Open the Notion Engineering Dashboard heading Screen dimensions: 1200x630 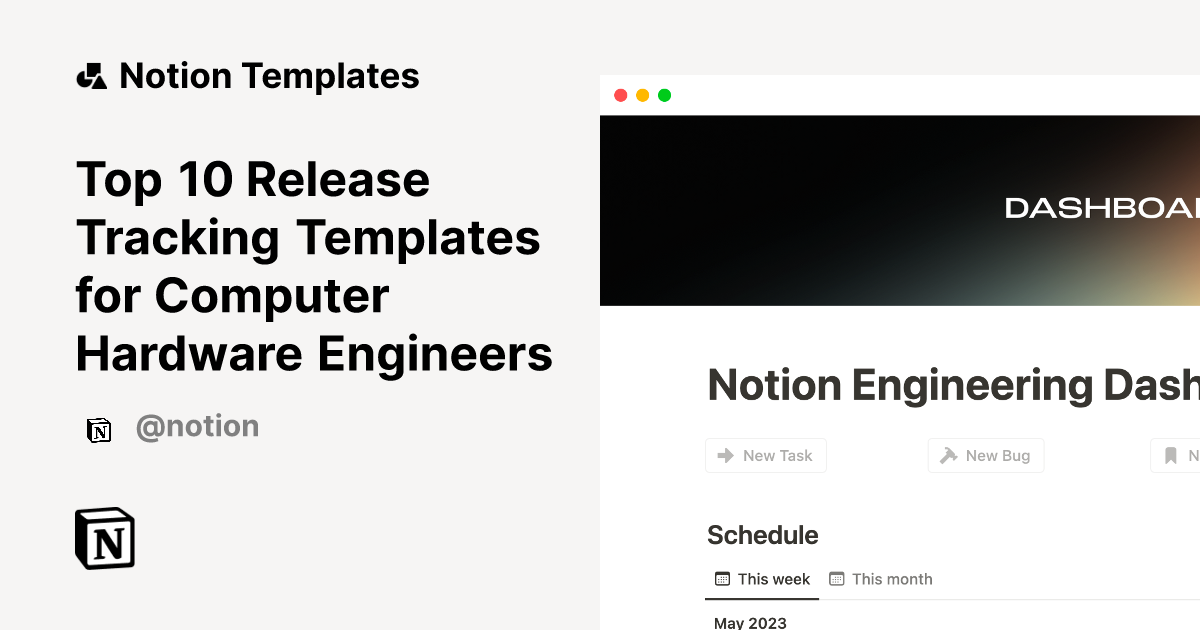[950, 385]
